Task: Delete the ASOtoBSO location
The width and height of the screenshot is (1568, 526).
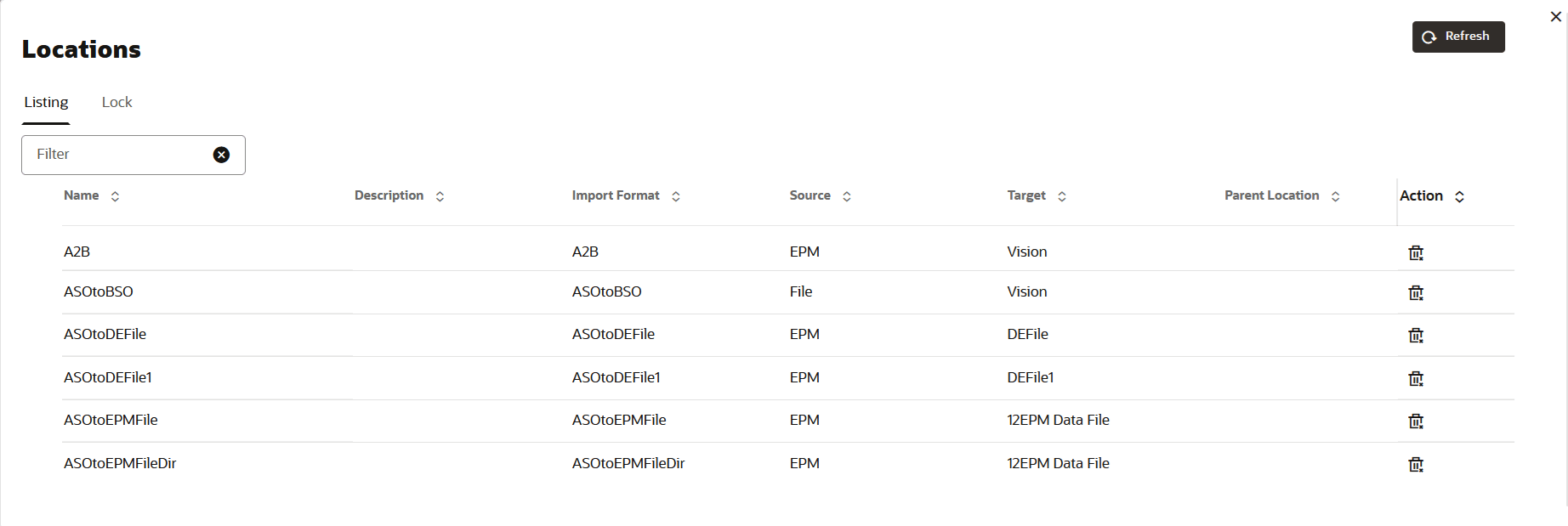Action: click(x=1416, y=292)
